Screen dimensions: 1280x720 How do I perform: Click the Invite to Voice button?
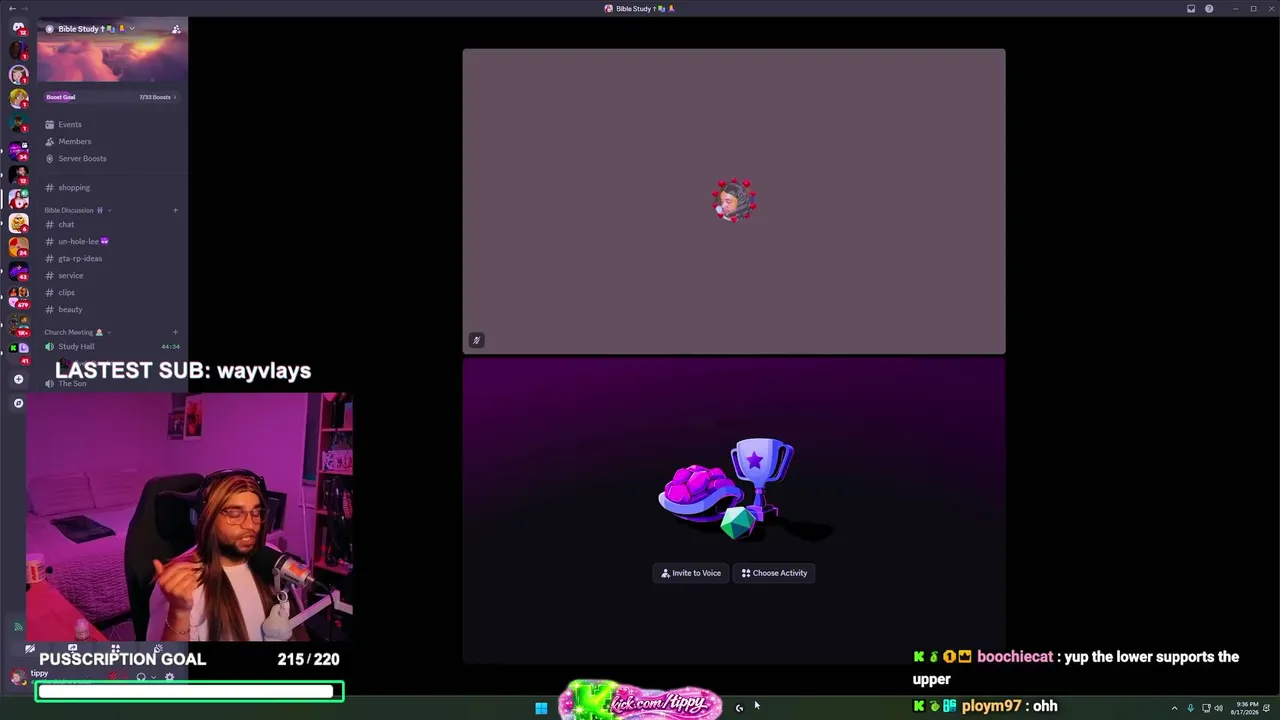click(x=691, y=573)
